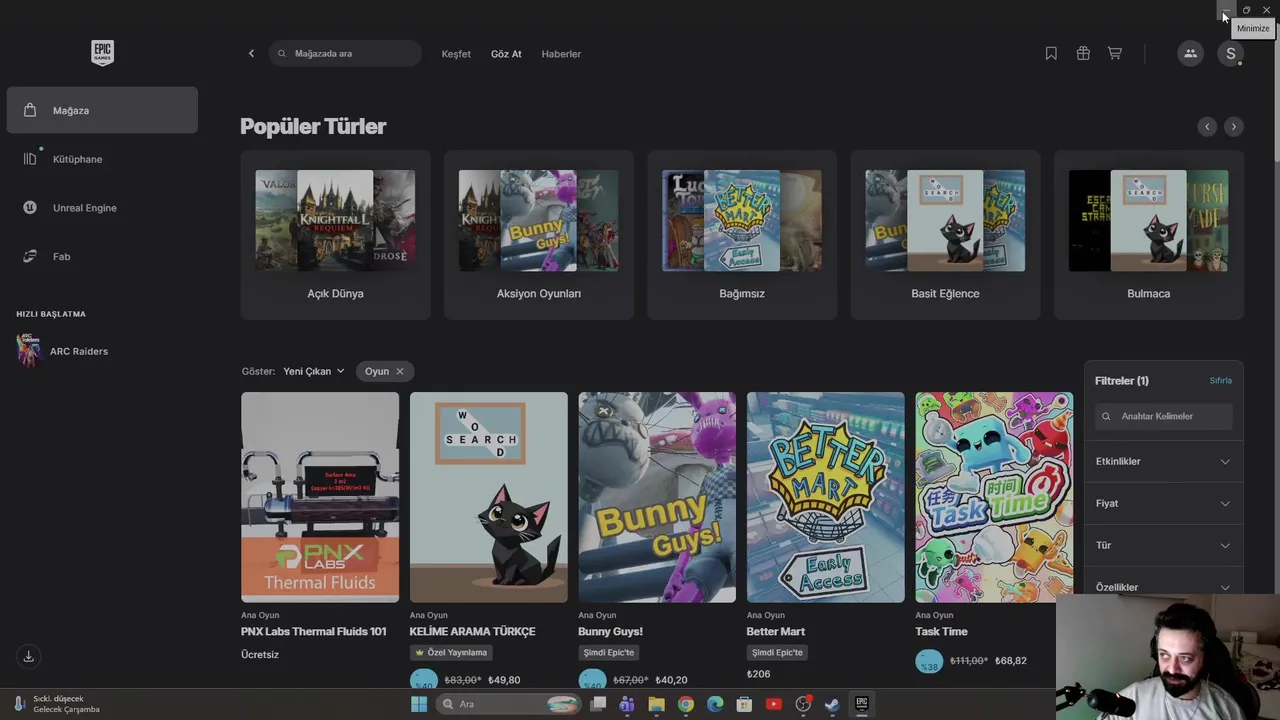Expand the Etkinlikler filter
1280x720 pixels.
pos(1163,461)
